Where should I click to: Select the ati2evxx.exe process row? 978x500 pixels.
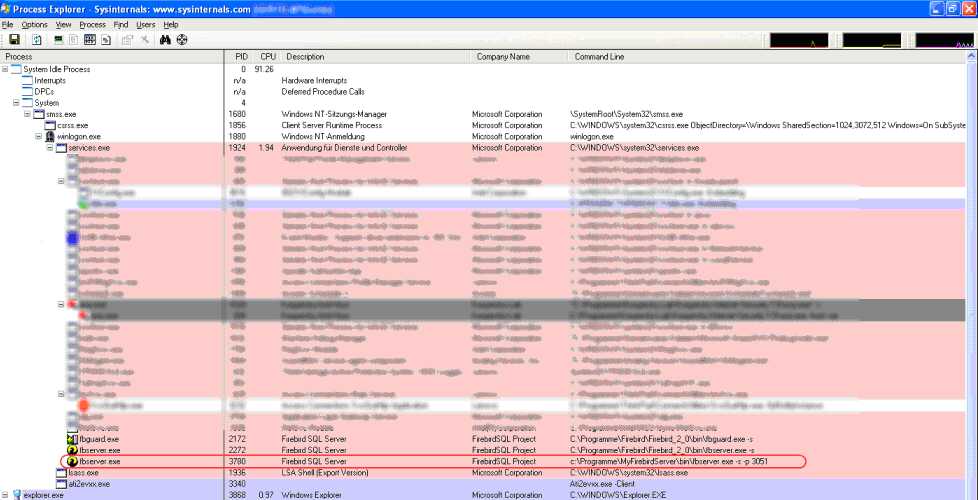click(483, 484)
